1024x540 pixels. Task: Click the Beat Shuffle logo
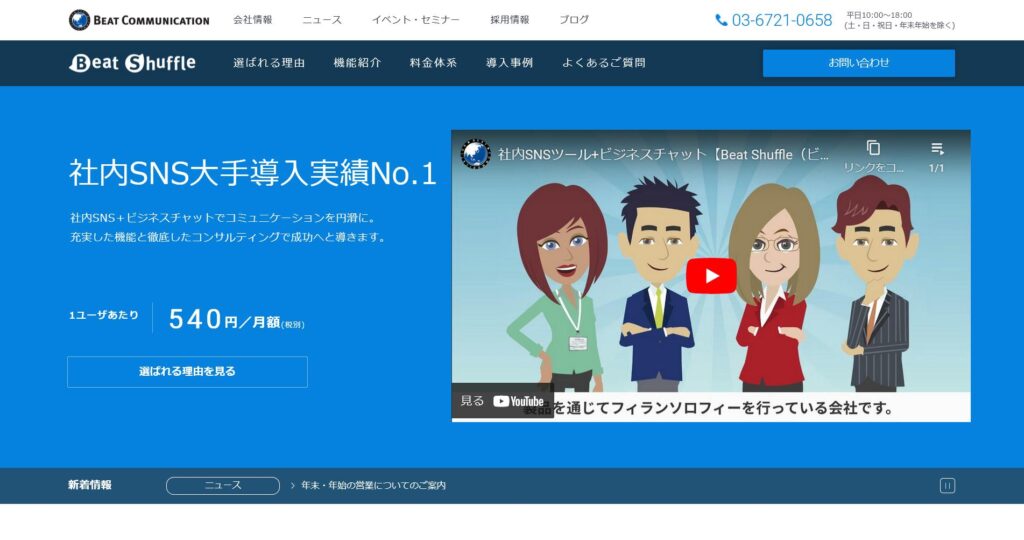click(x=132, y=63)
